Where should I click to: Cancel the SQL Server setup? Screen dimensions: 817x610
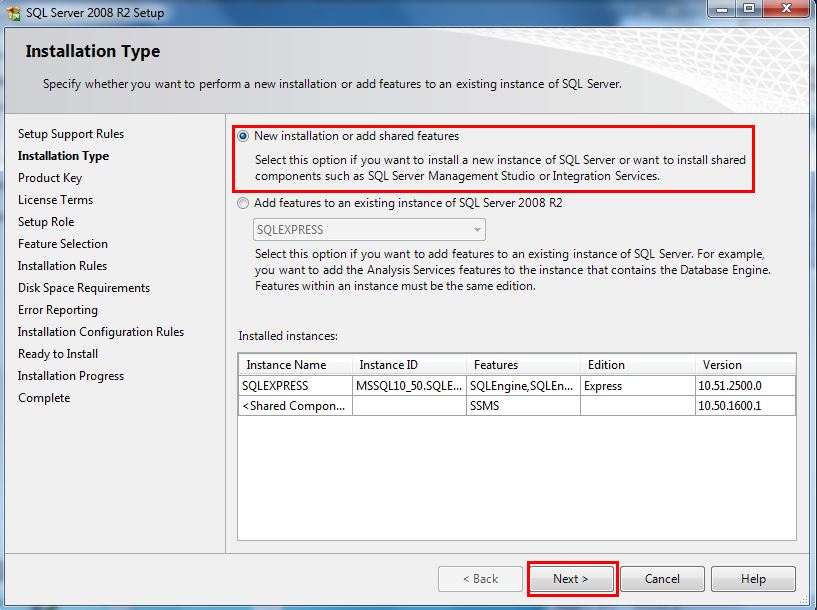coord(662,579)
